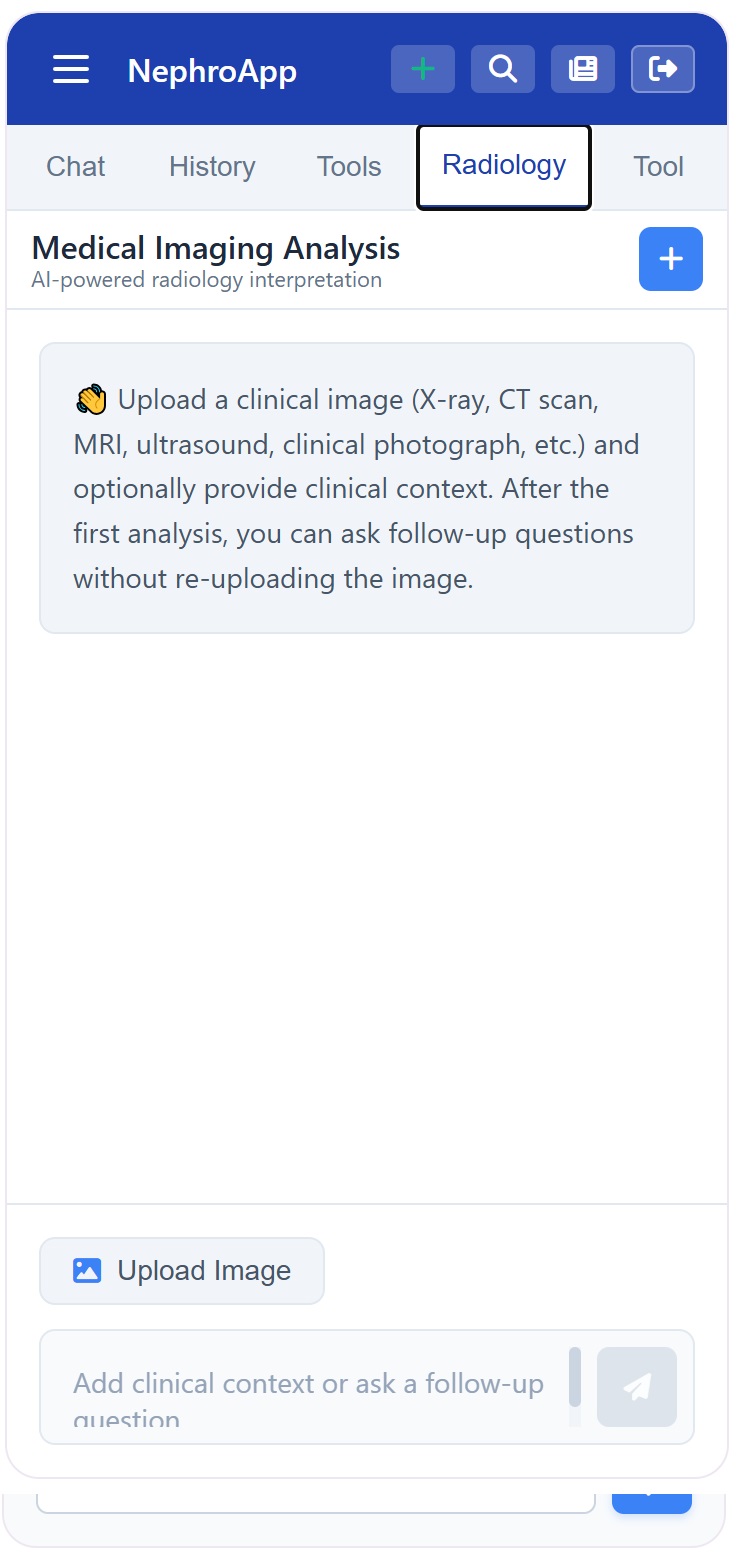Open the History tab
Image resolution: width=737 pixels, height=1562 pixels.
(x=212, y=166)
